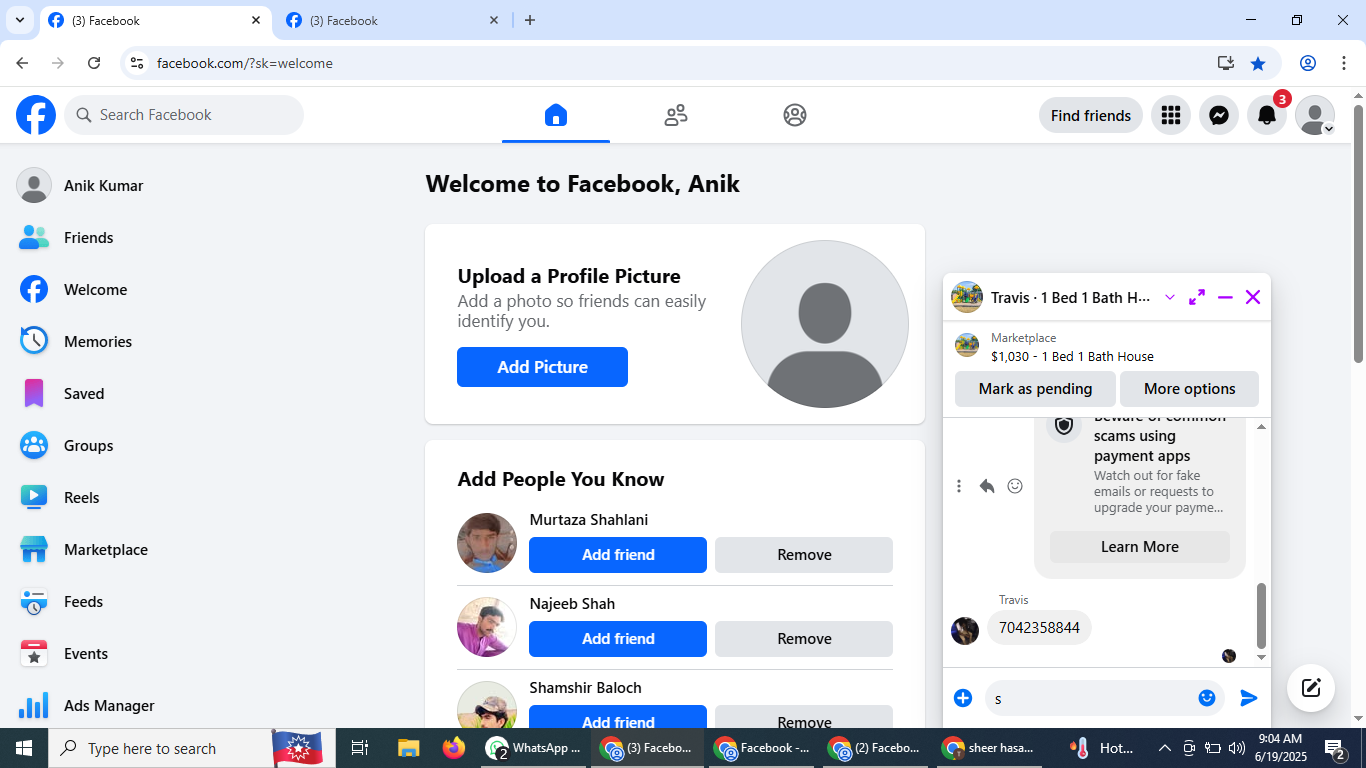Click the phone number message 7042358844
This screenshot has height=768, width=1366.
tap(1039, 628)
